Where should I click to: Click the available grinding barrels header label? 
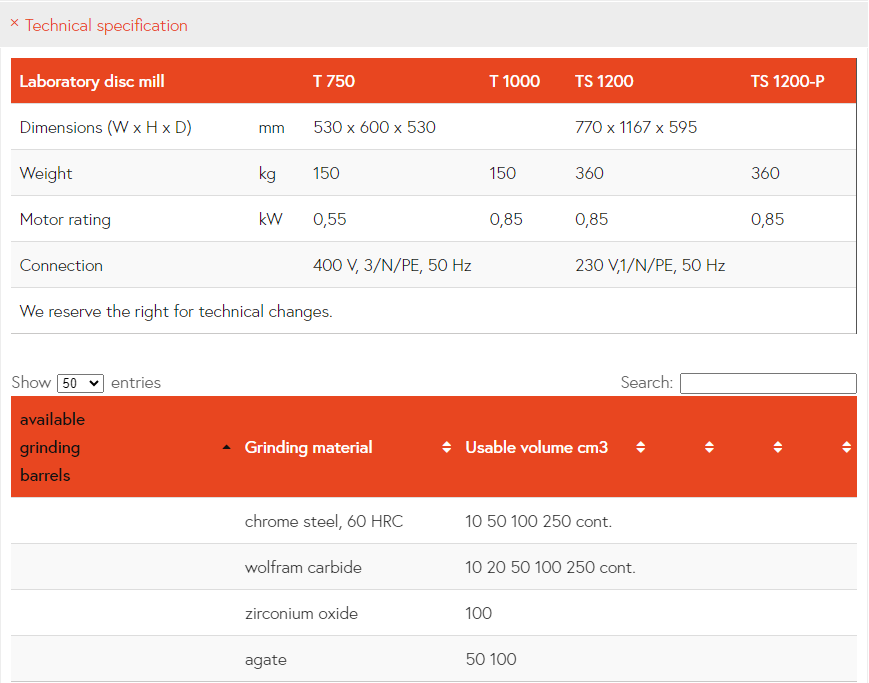[x=52, y=447]
